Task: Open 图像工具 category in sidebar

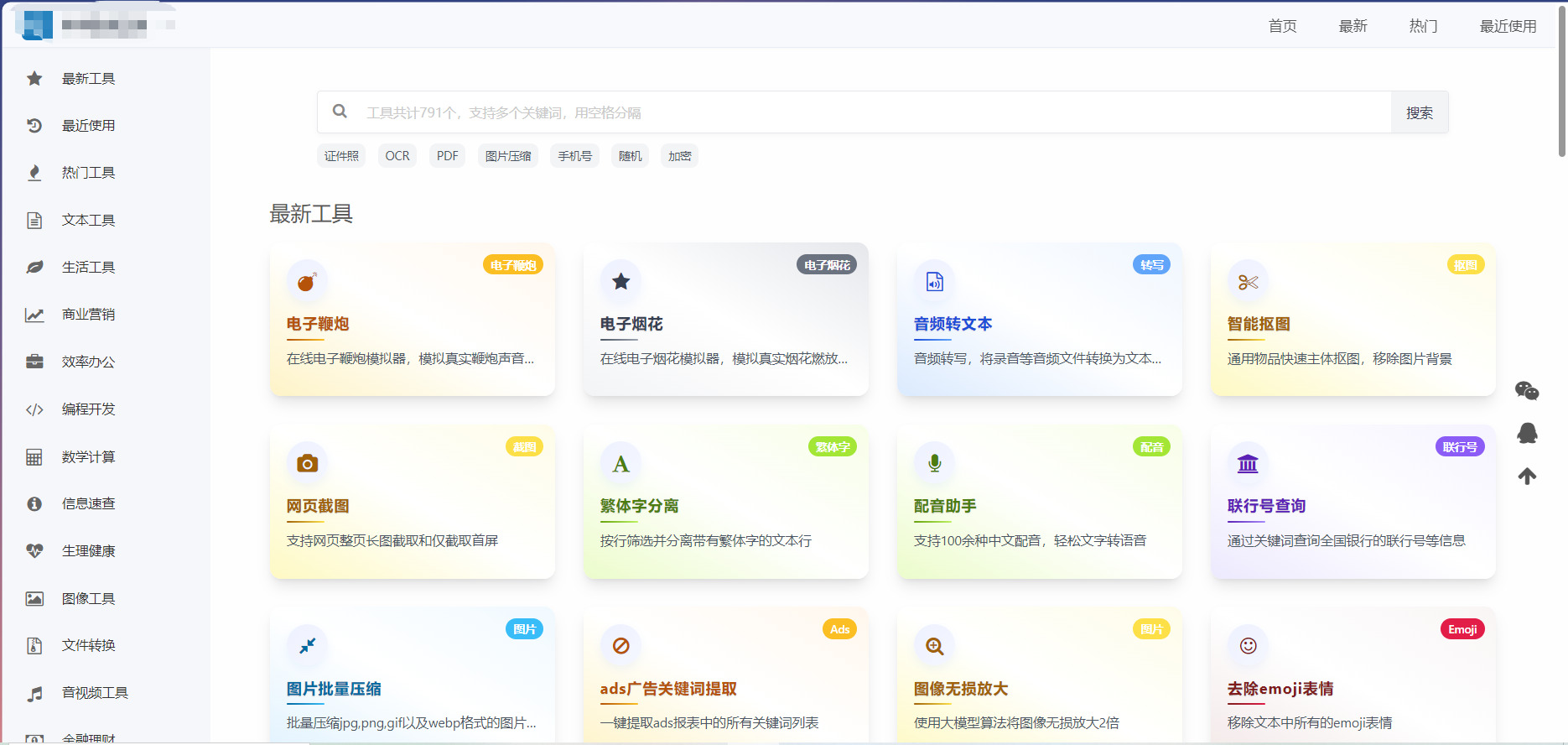Action: (88, 599)
